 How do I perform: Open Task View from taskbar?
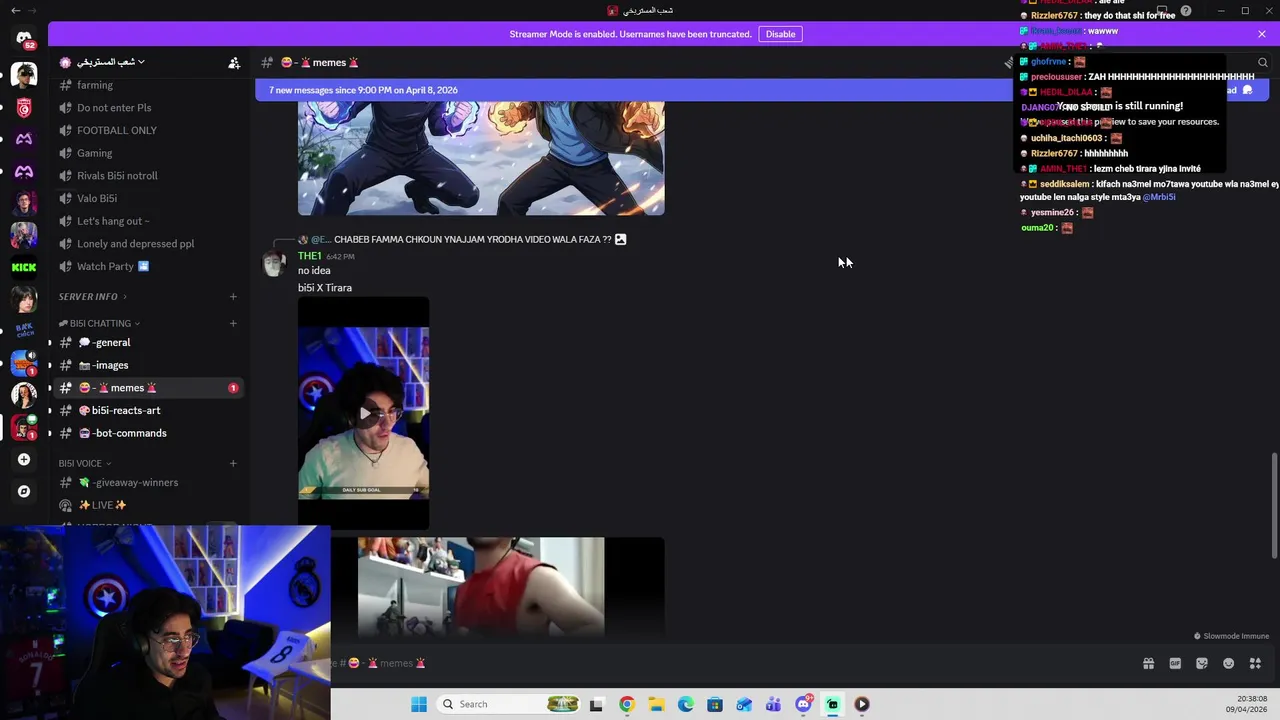coord(597,704)
